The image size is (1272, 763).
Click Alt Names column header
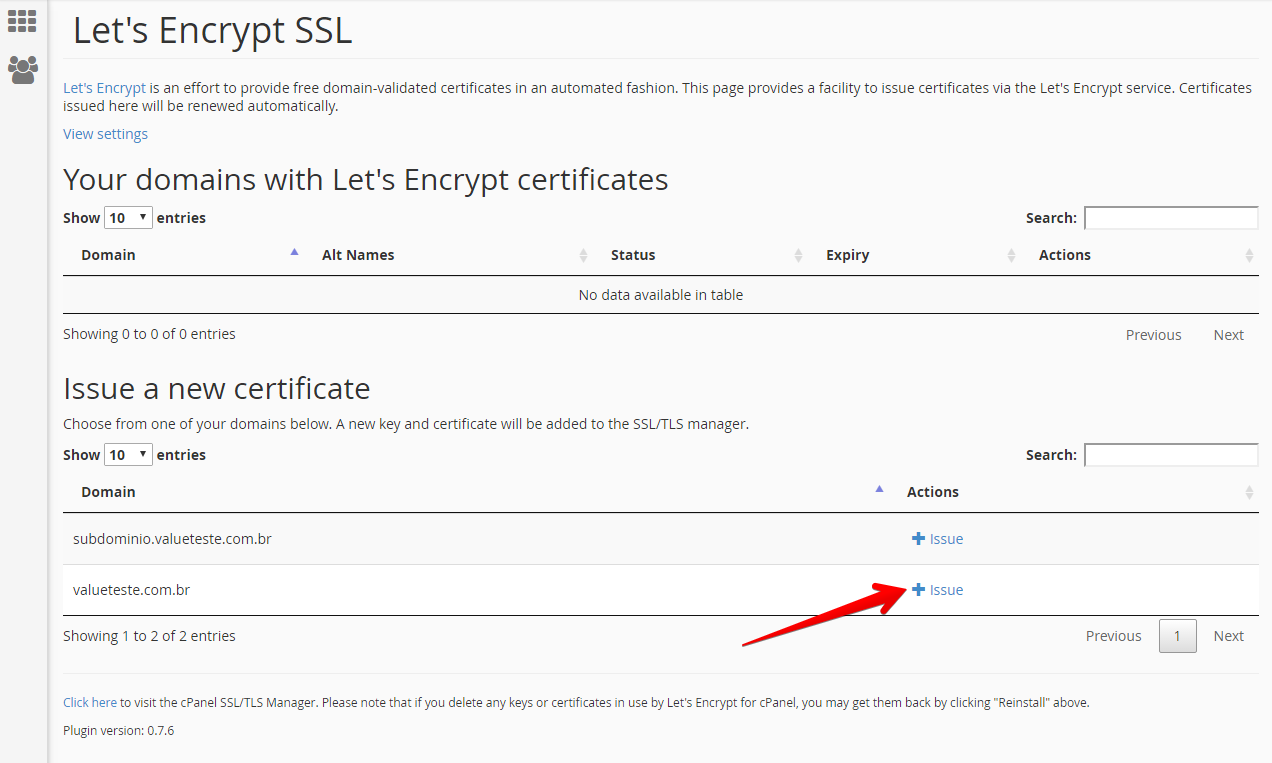[358, 255]
